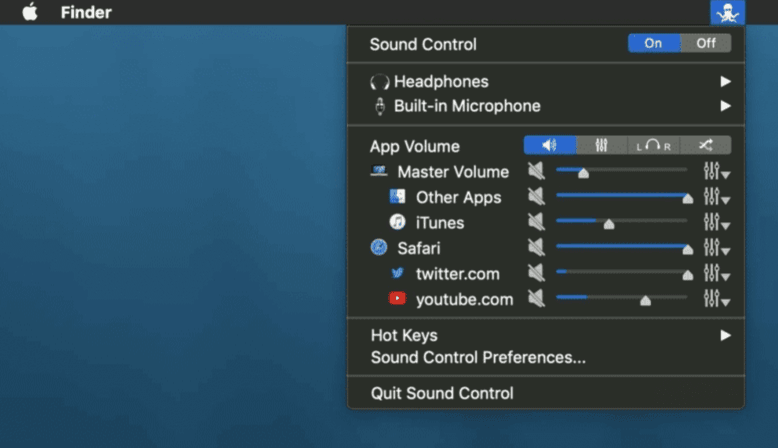The image size is (778, 448).
Task: Click the Sound Control title text
Action: (423, 44)
